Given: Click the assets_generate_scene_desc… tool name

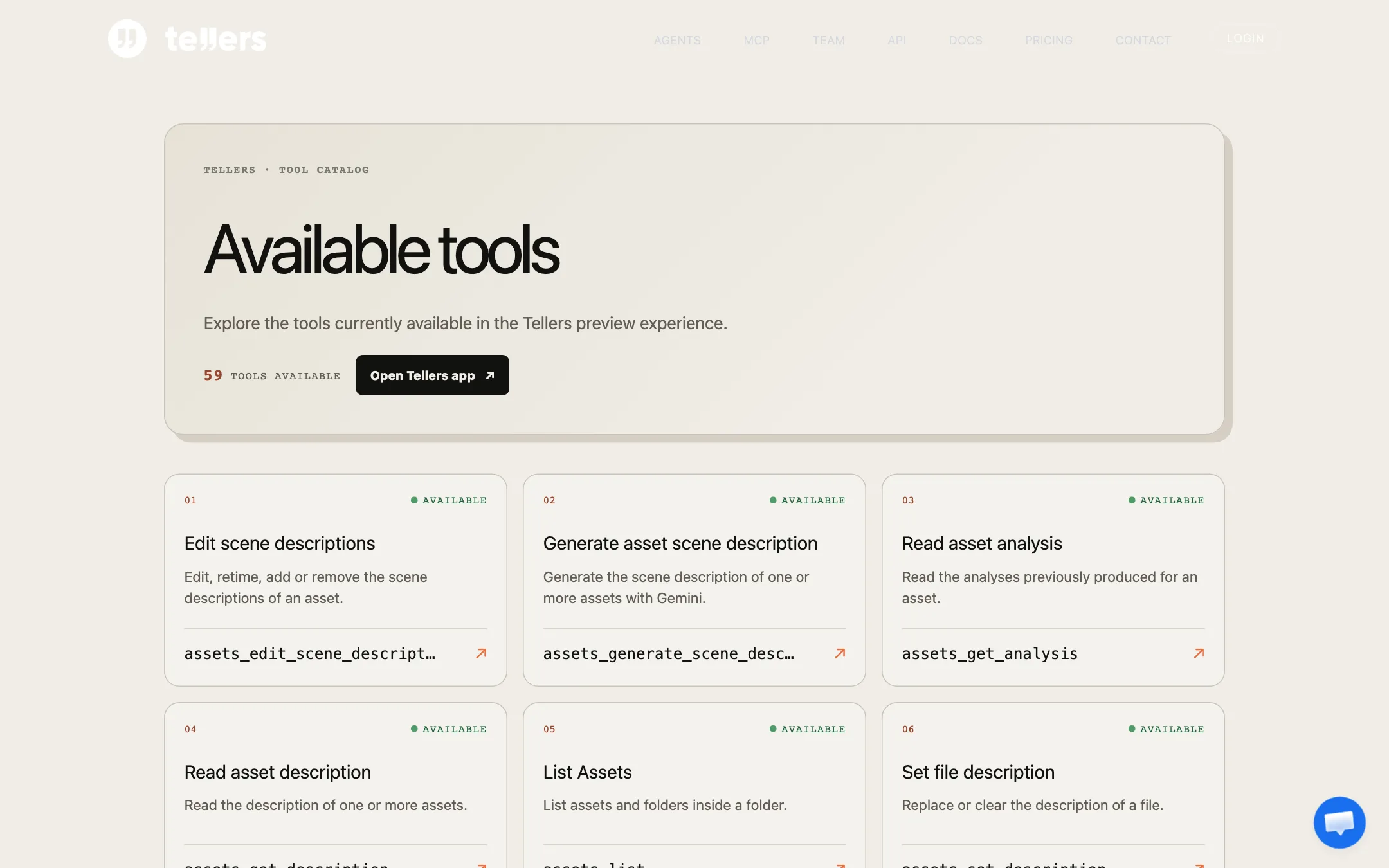Looking at the screenshot, I should click(x=669, y=653).
